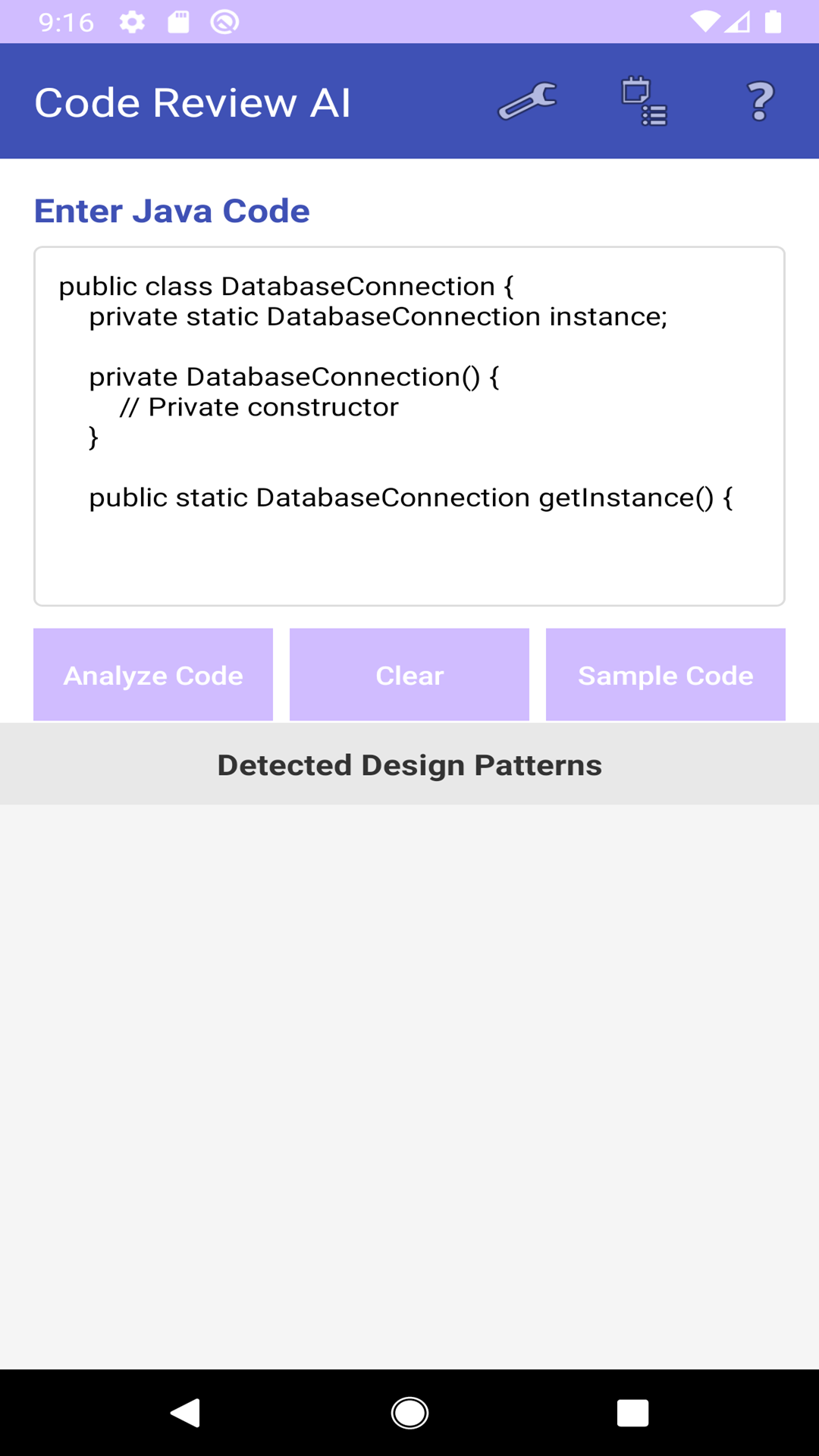Image resolution: width=819 pixels, height=1456 pixels.
Task: Open recent apps with square button
Action: (632, 1414)
